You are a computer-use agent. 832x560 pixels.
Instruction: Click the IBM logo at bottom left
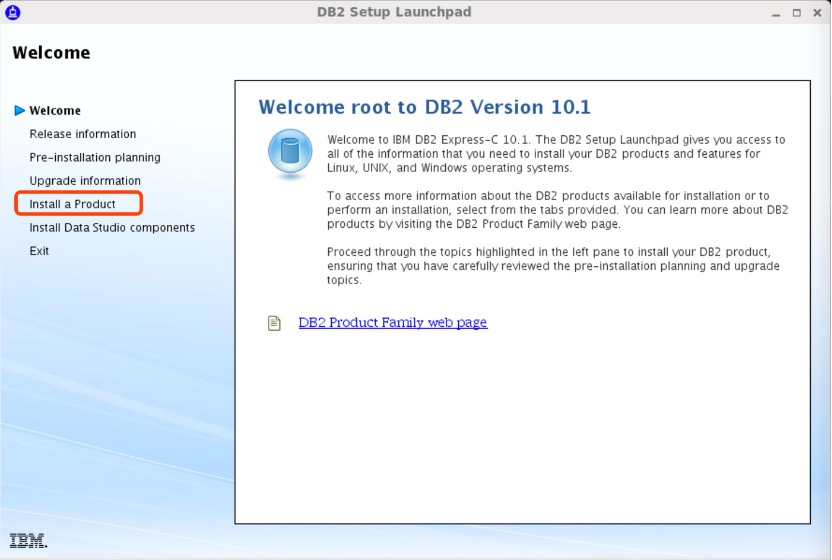tap(28, 540)
